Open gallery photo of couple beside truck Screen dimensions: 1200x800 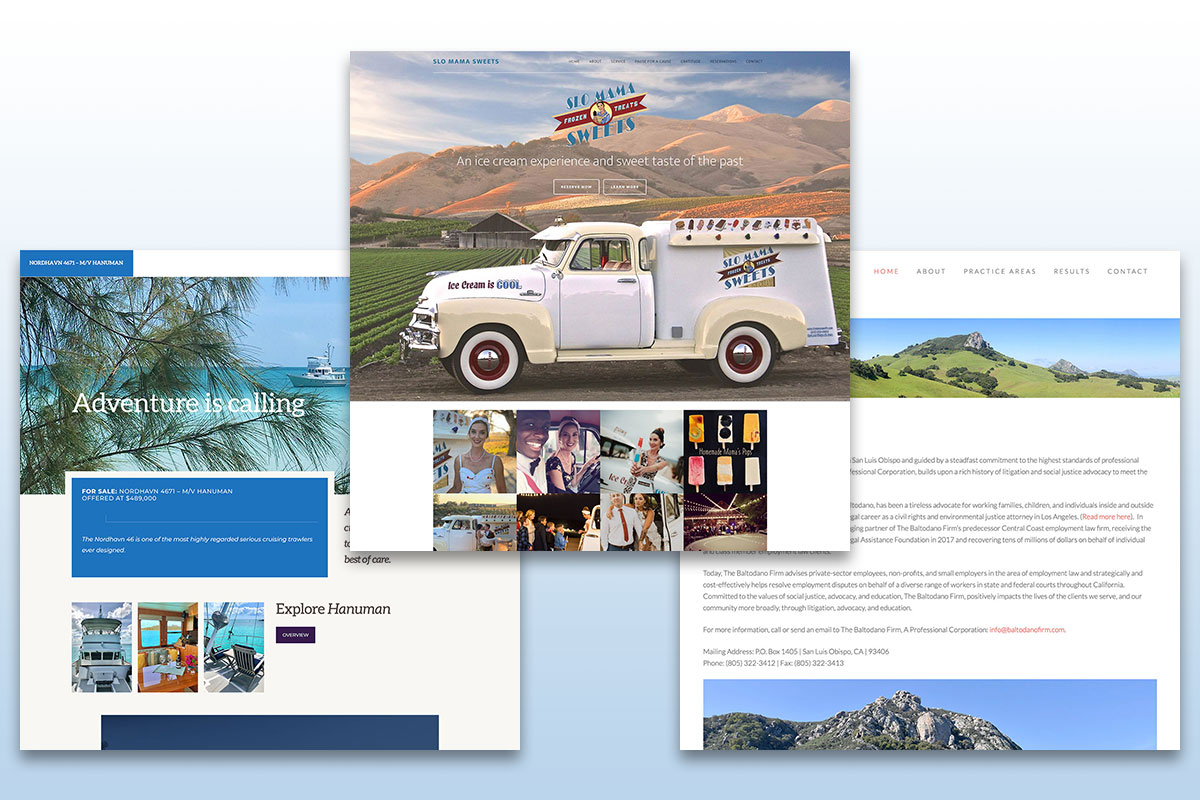click(641, 522)
